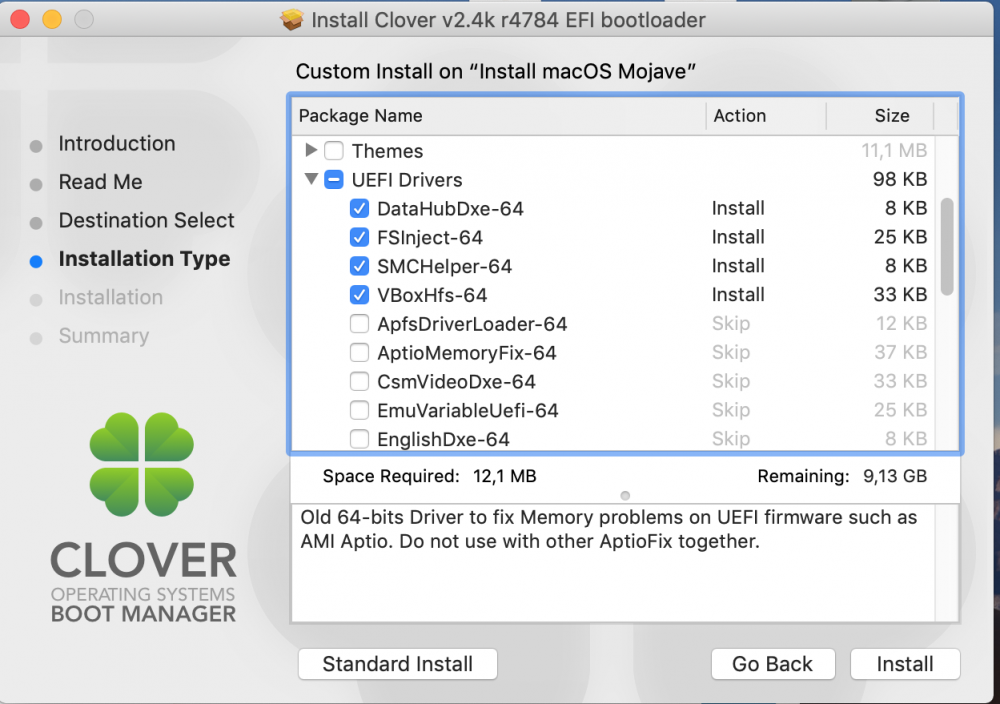Click the Package Name column header
The image size is (1000, 704).
point(499,115)
